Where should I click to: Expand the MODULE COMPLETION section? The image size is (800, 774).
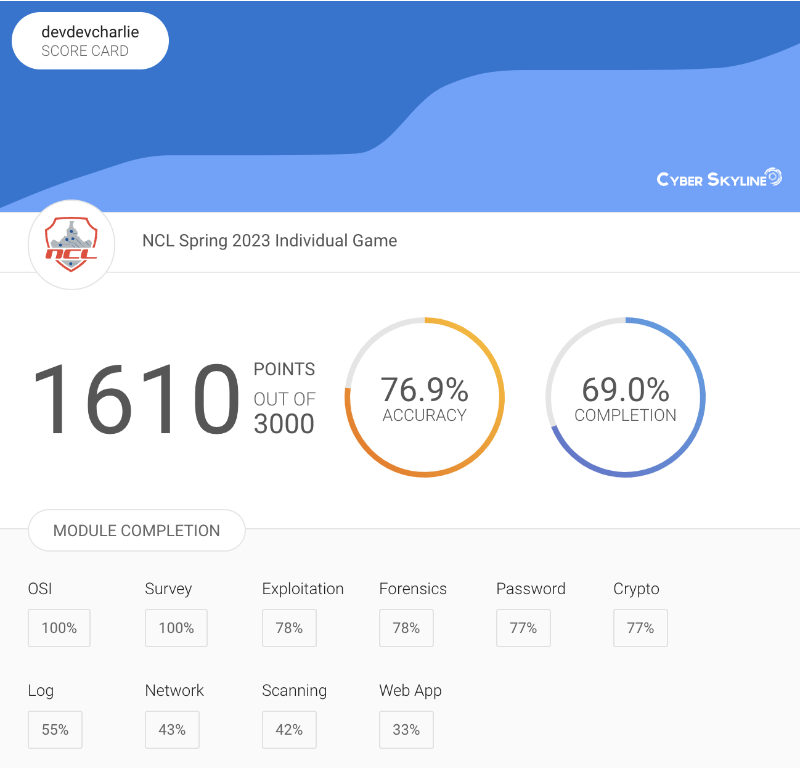(x=136, y=531)
